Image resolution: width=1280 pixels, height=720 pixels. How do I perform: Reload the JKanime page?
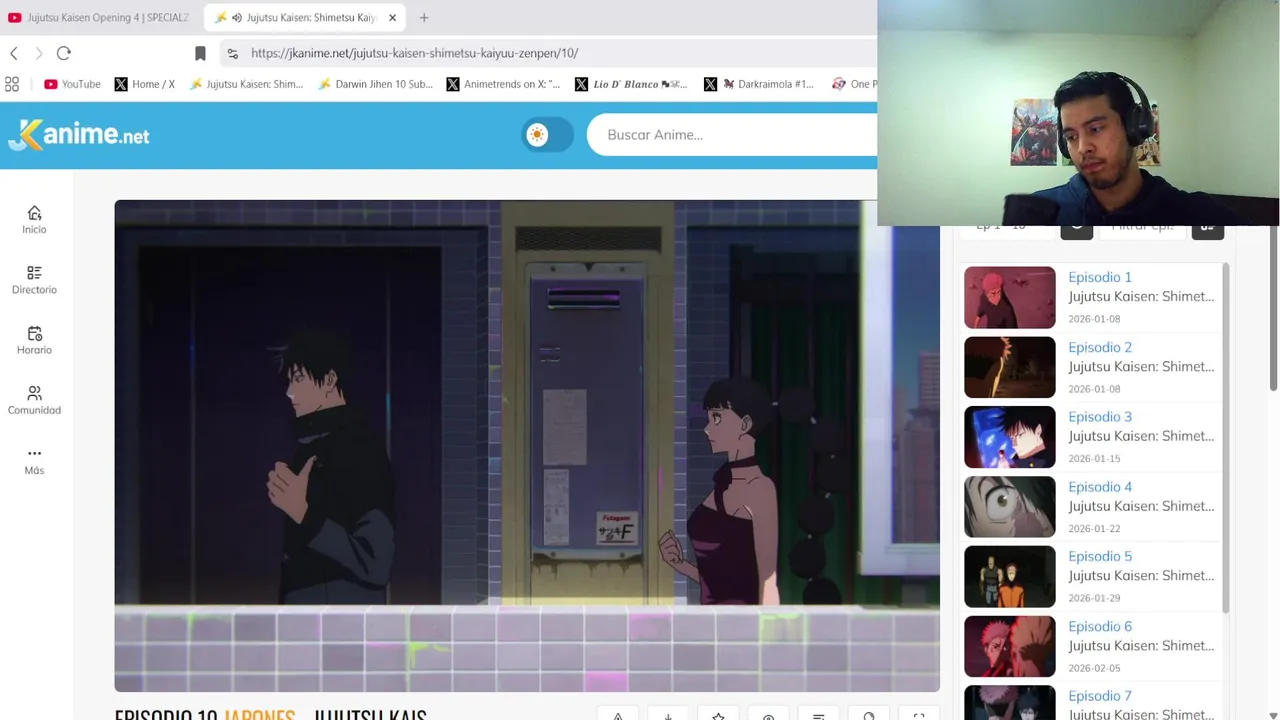[64, 53]
